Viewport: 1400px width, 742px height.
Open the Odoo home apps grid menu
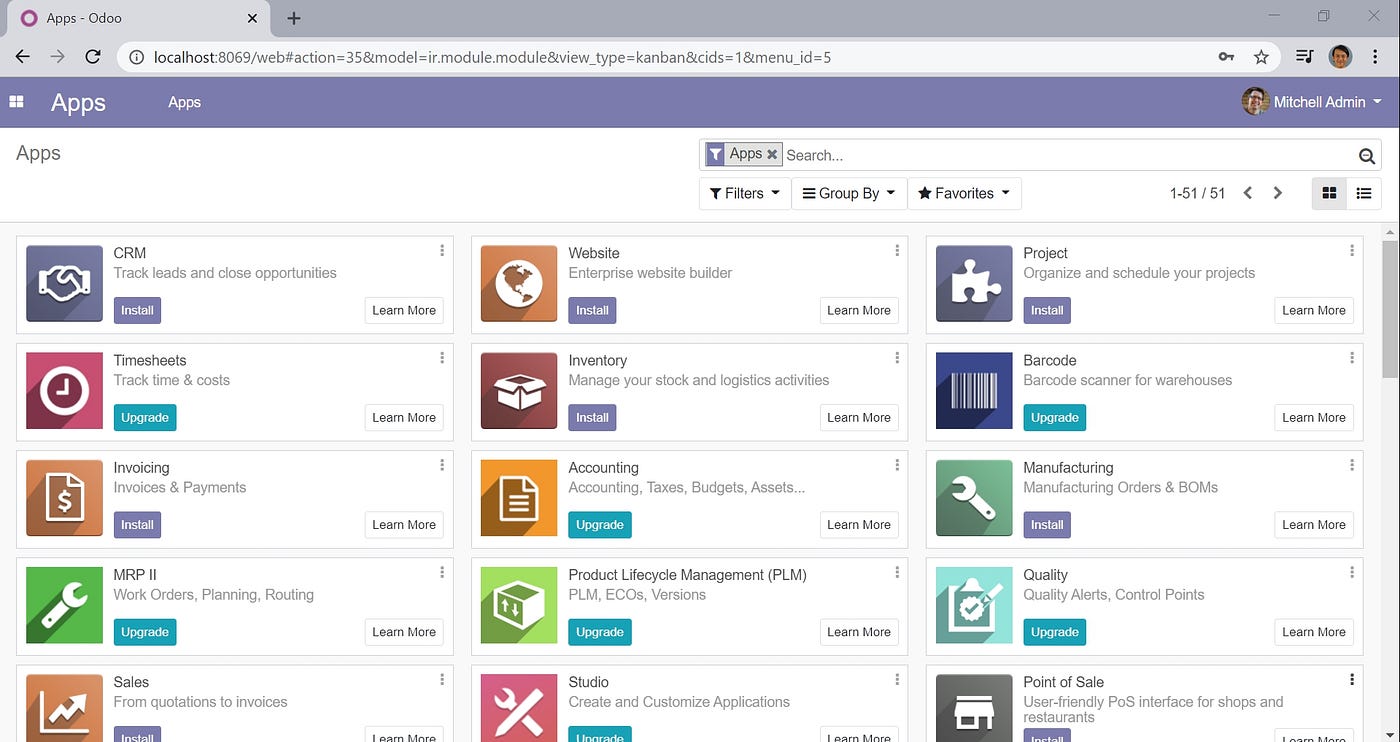(x=16, y=102)
